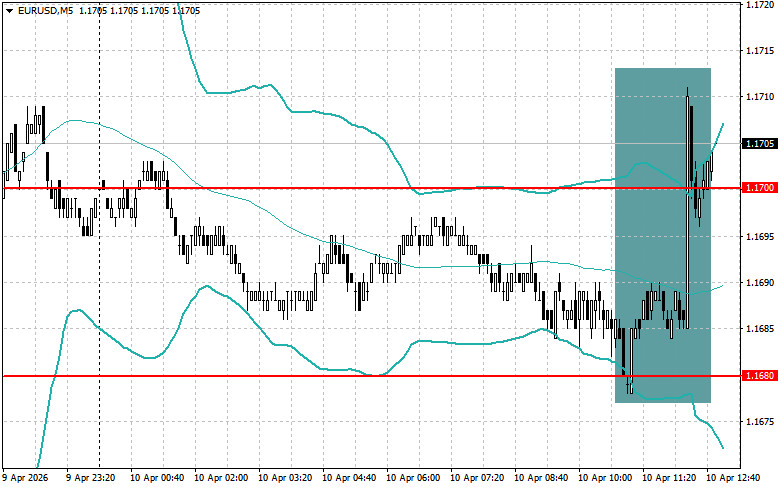Click the 9 Apr 23:20 time label
The image size is (781, 489).
click(x=91, y=478)
